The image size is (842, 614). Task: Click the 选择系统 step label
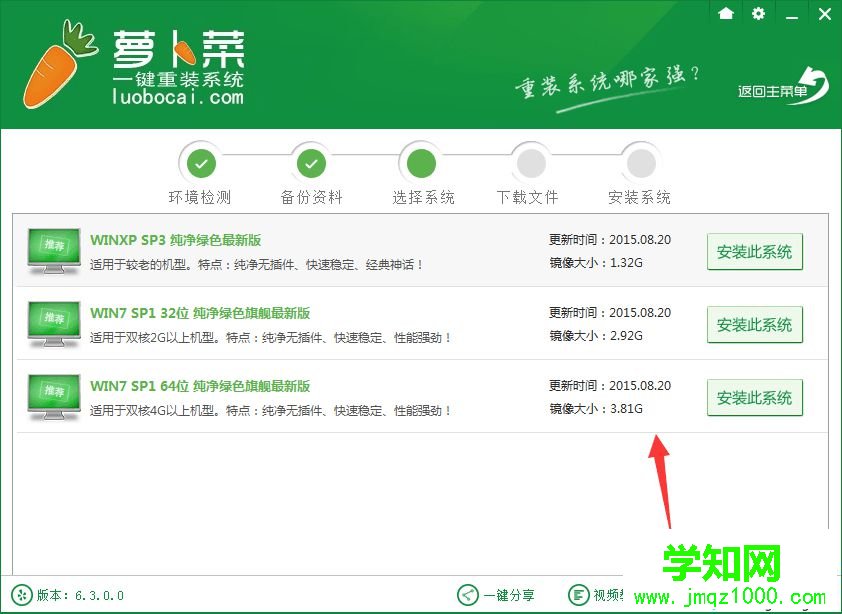[423, 197]
